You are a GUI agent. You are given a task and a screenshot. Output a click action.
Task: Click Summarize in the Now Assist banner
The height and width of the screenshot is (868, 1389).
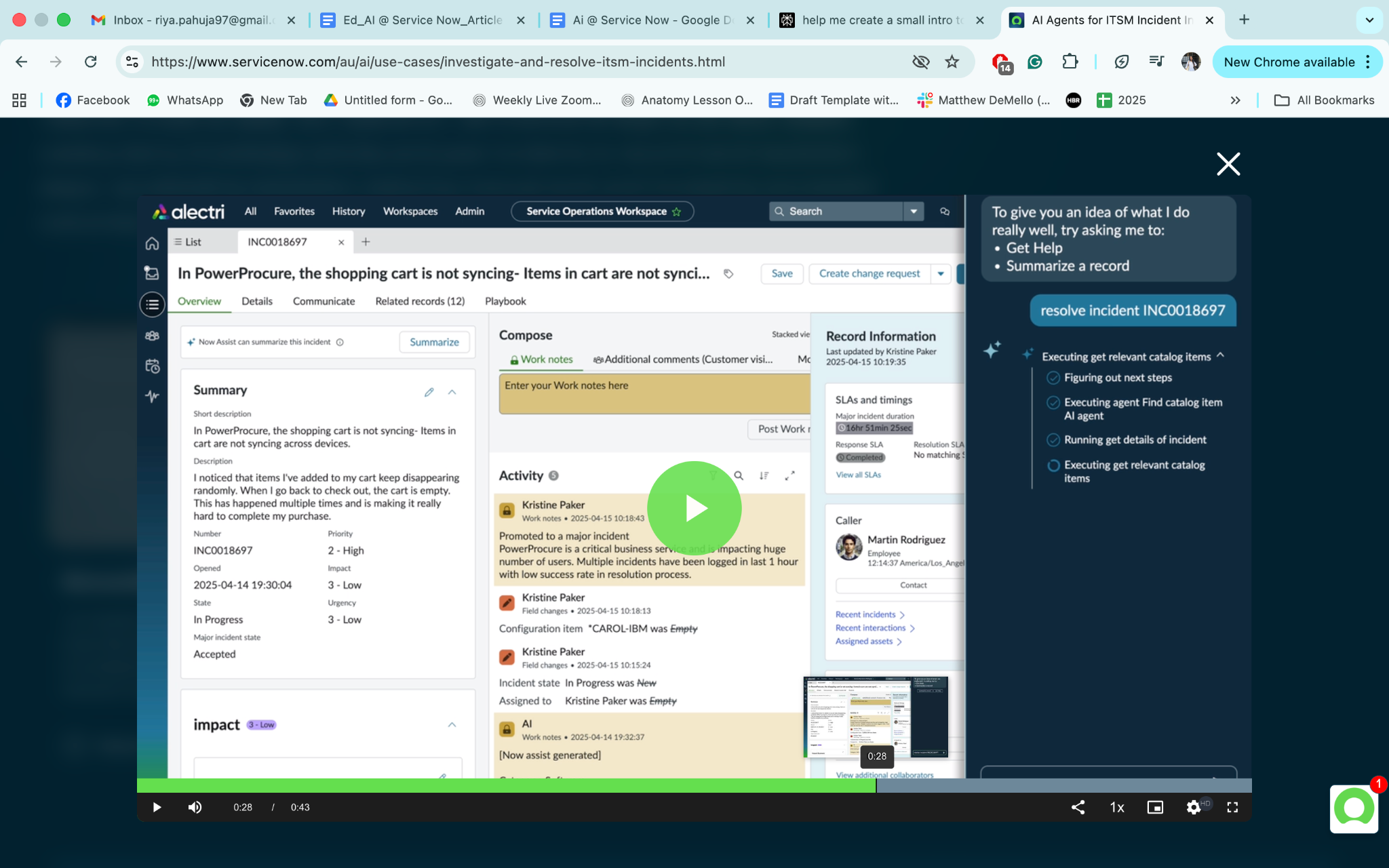434,342
